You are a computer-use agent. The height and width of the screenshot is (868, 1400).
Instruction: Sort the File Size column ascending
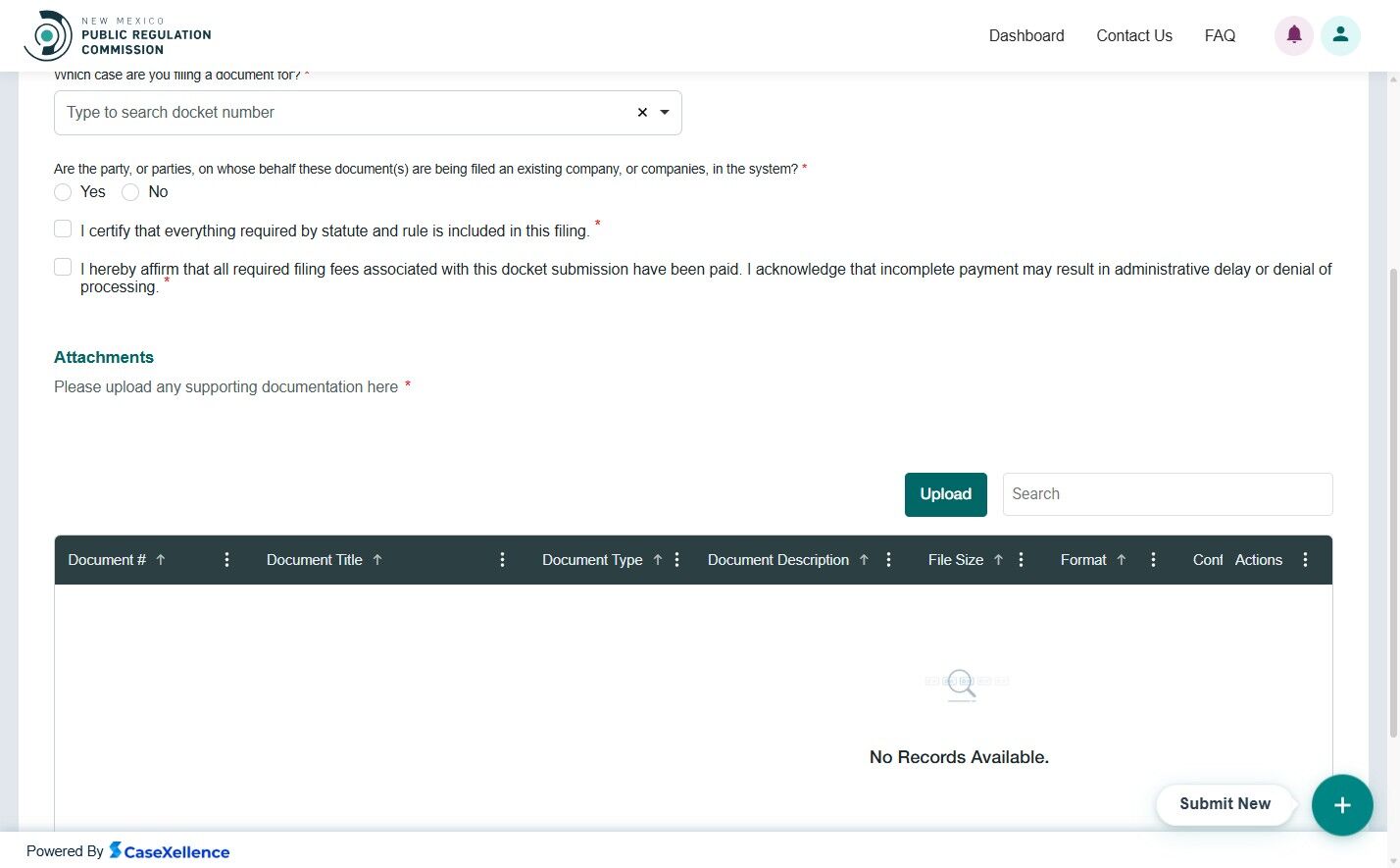tap(998, 559)
